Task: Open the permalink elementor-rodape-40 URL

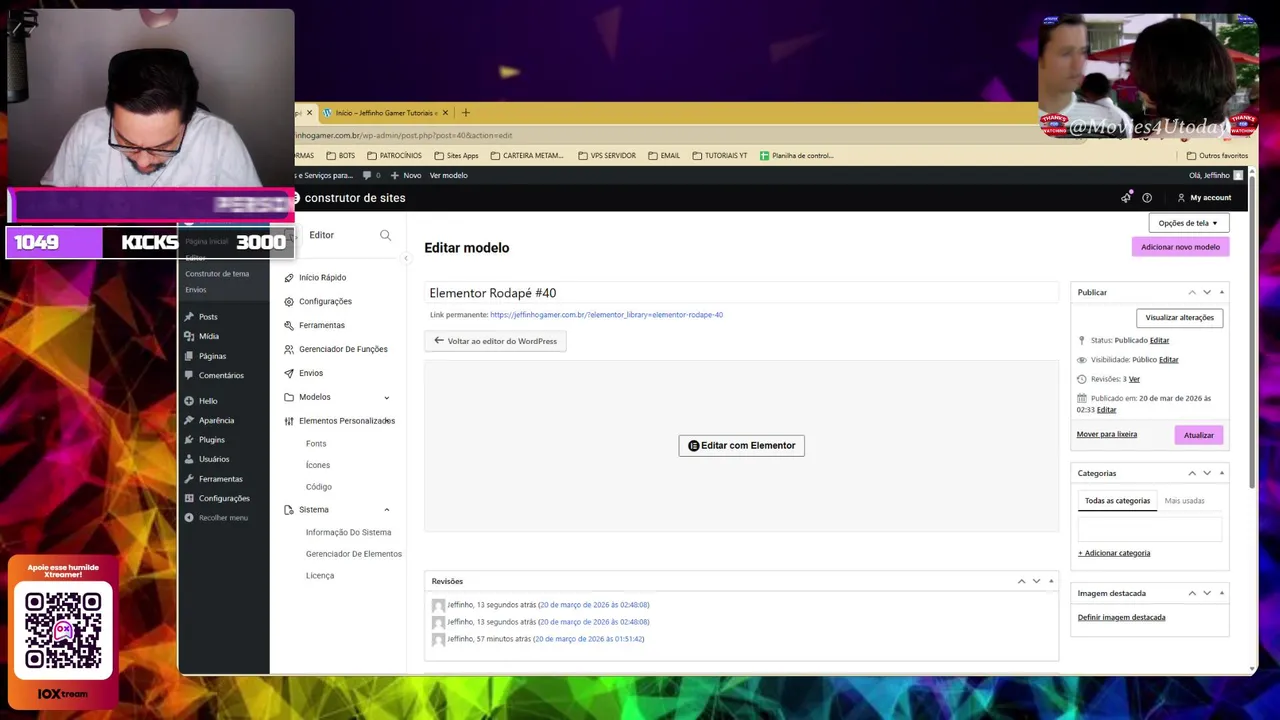Action: click(606, 315)
